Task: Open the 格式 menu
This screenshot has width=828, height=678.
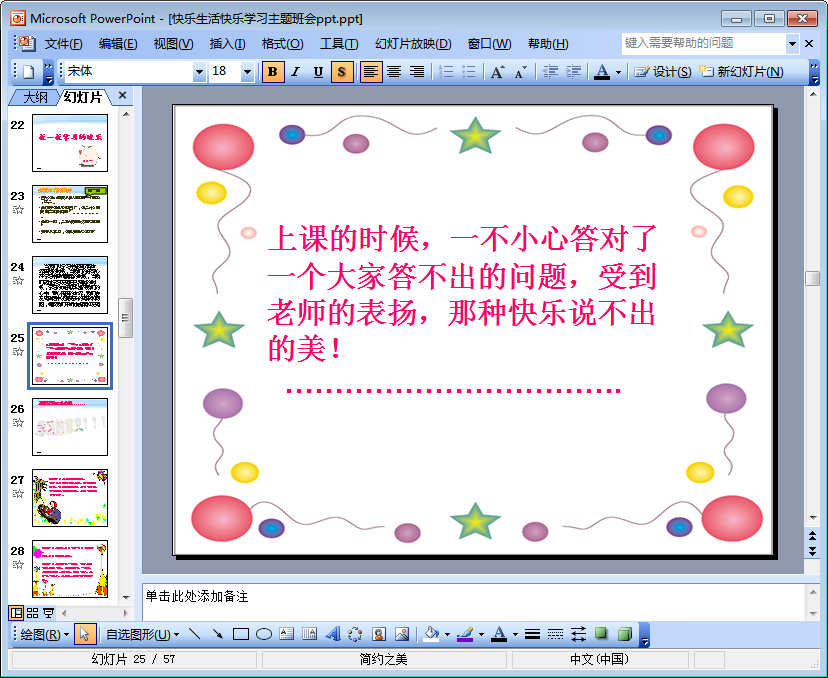Action: 282,44
